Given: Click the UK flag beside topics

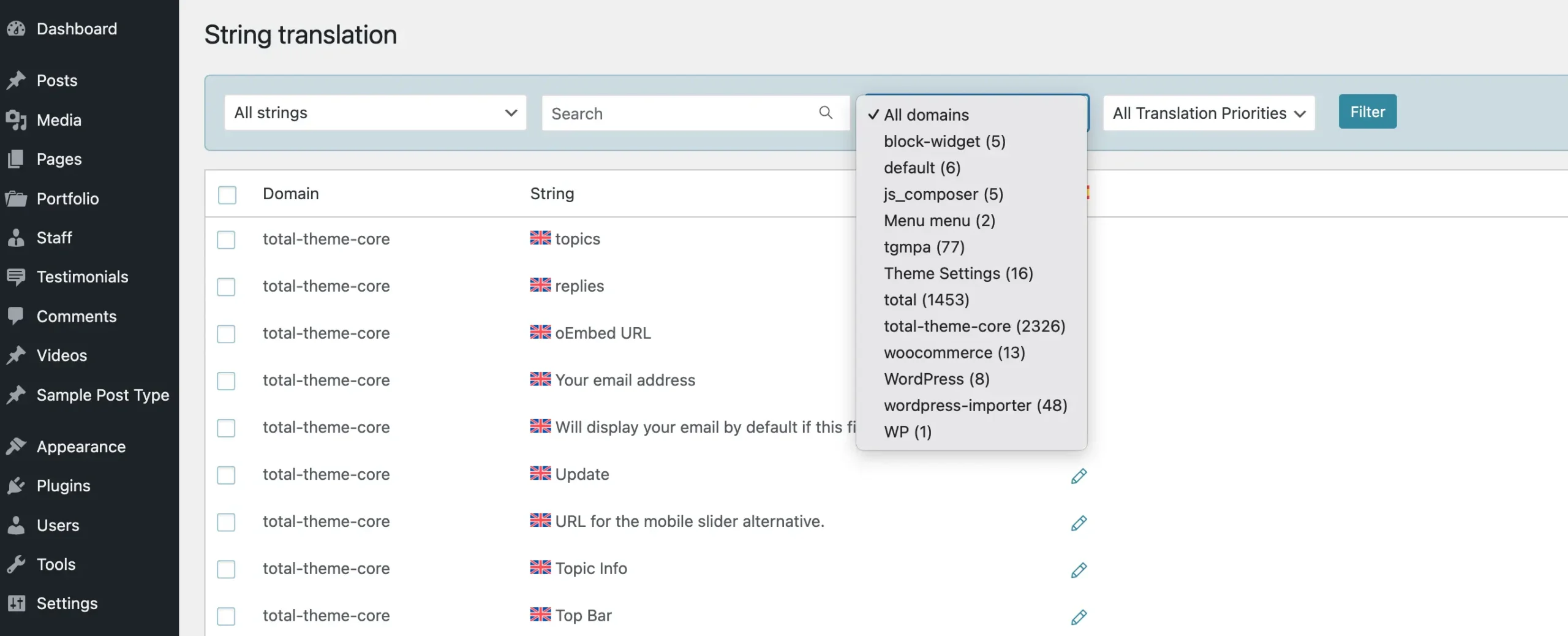Looking at the screenshot, I should pyautogui.click(x=540, y=238).
